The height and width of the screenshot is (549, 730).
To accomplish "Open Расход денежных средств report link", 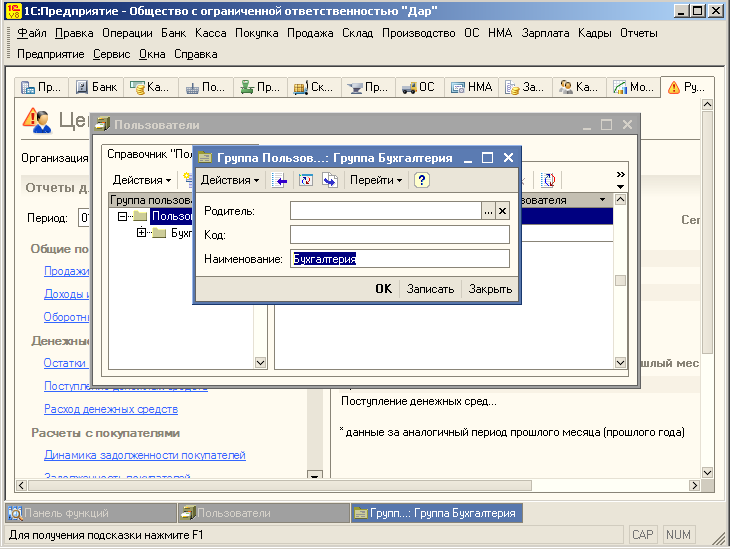I will point(111,409).
